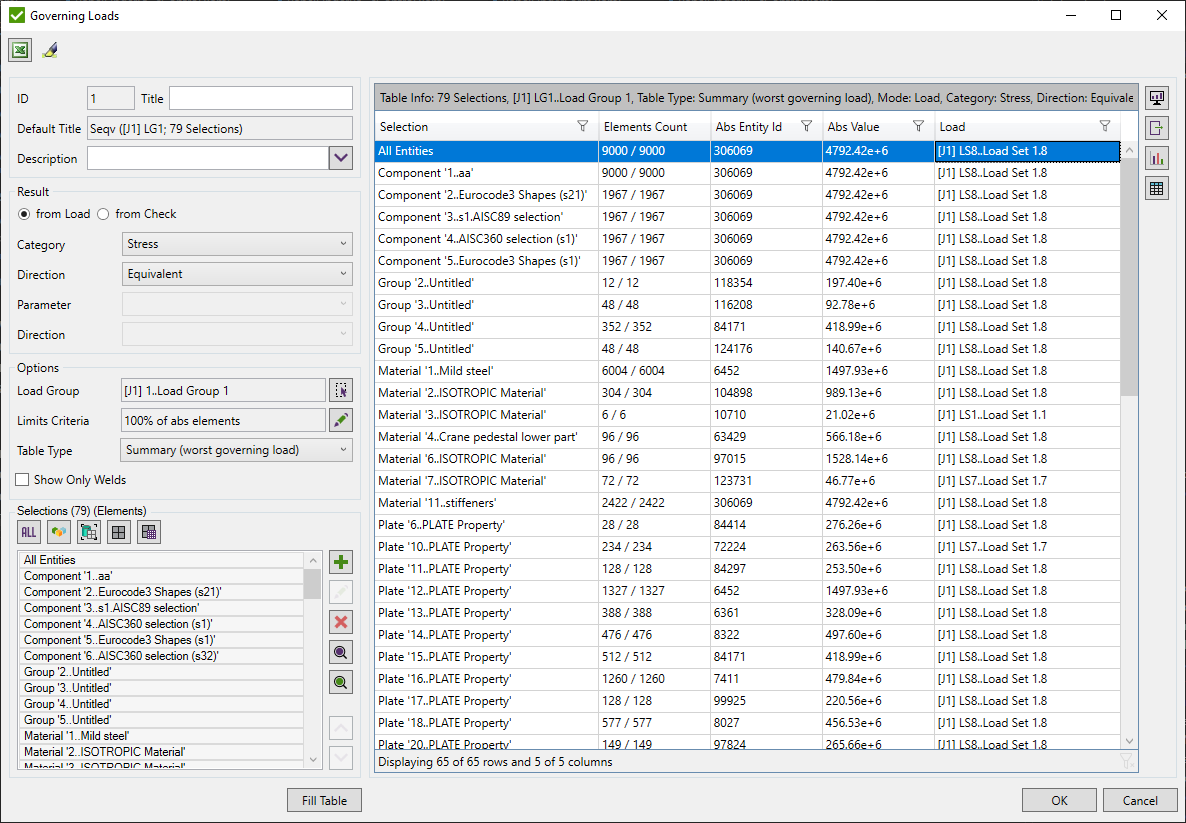Export the table to Excel

(20, 49)
